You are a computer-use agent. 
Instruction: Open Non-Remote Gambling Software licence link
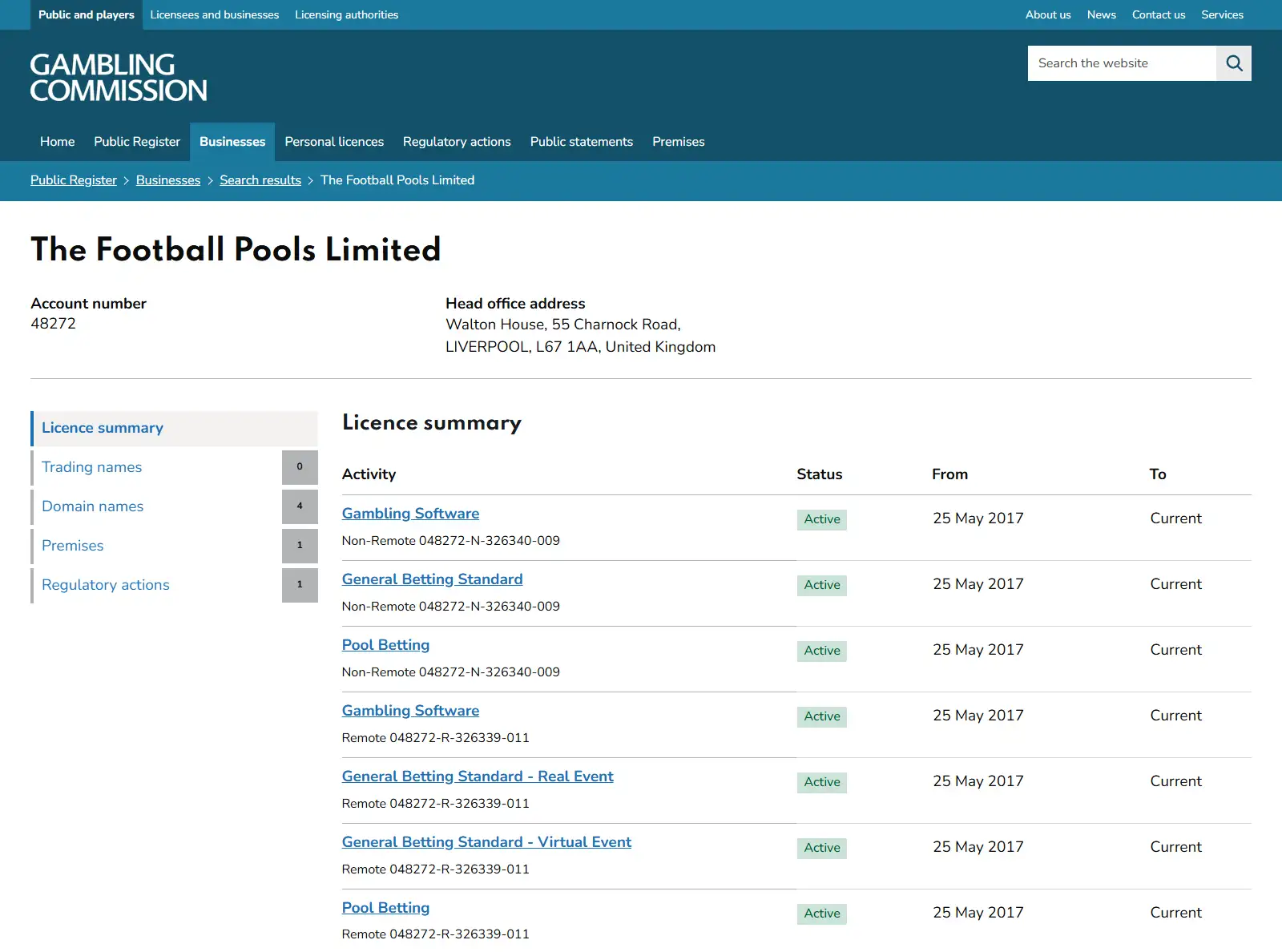[x=411, y=514]
